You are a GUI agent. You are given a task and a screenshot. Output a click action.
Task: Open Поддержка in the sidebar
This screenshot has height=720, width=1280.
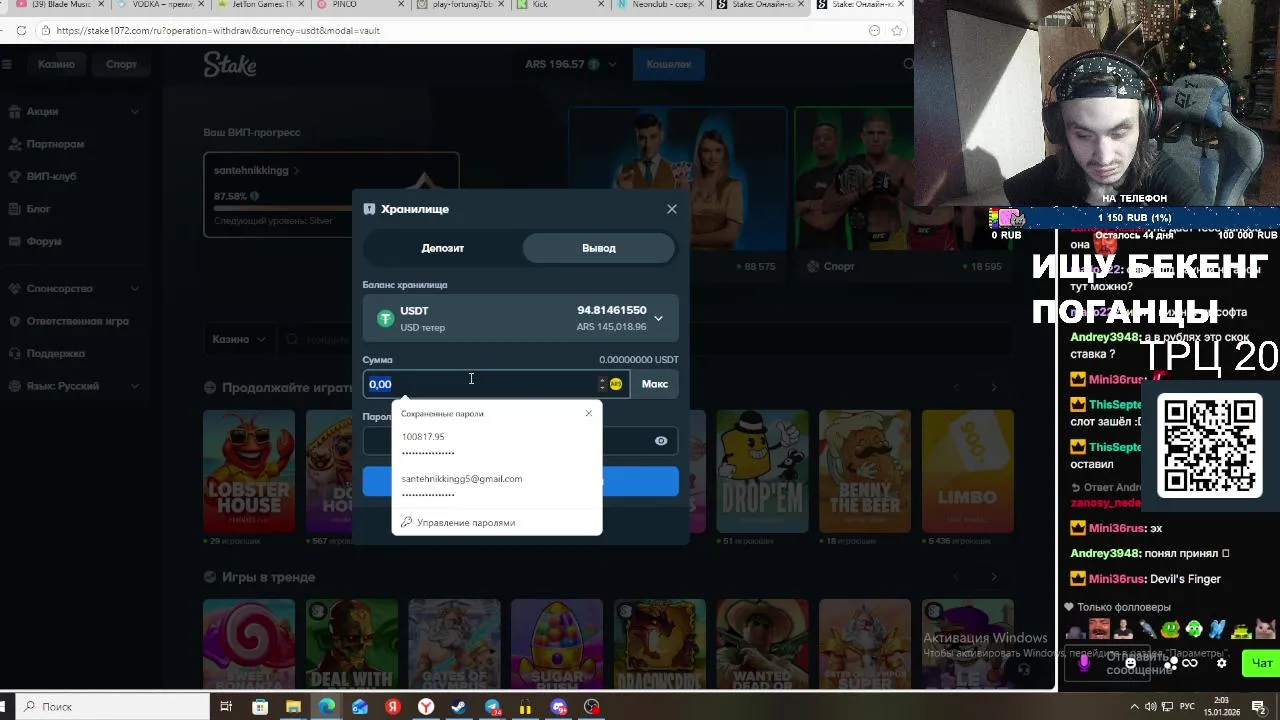point(73,353)
